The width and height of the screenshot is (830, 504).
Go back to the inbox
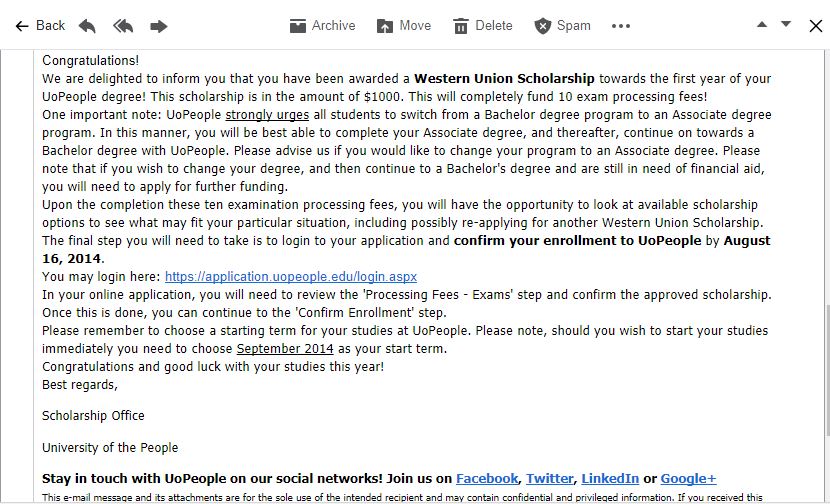click(x=40, y=26)
